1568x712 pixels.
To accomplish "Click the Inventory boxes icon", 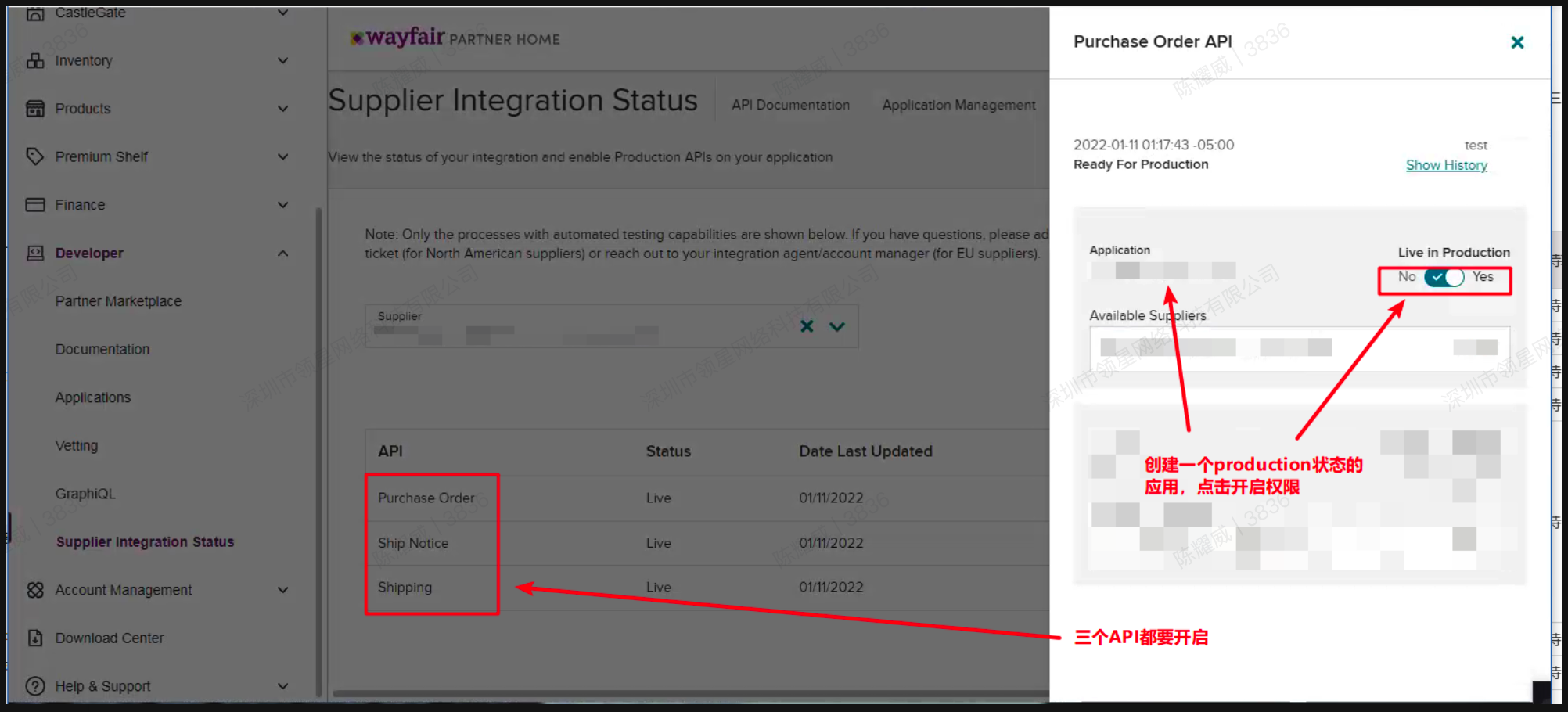I will [x=35, y=60].
